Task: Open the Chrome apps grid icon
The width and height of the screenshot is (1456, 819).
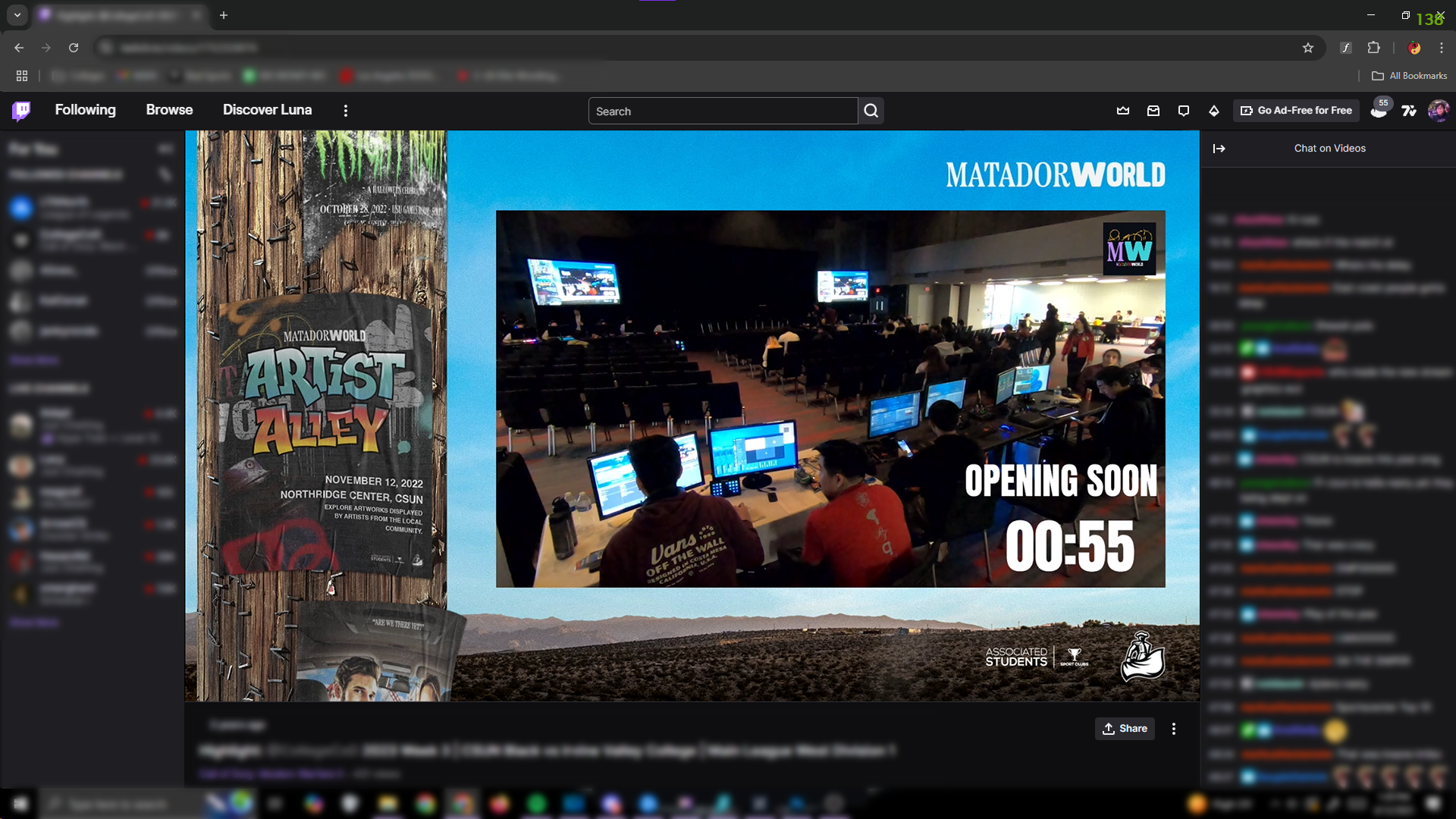Action: (x=22, y=76)
